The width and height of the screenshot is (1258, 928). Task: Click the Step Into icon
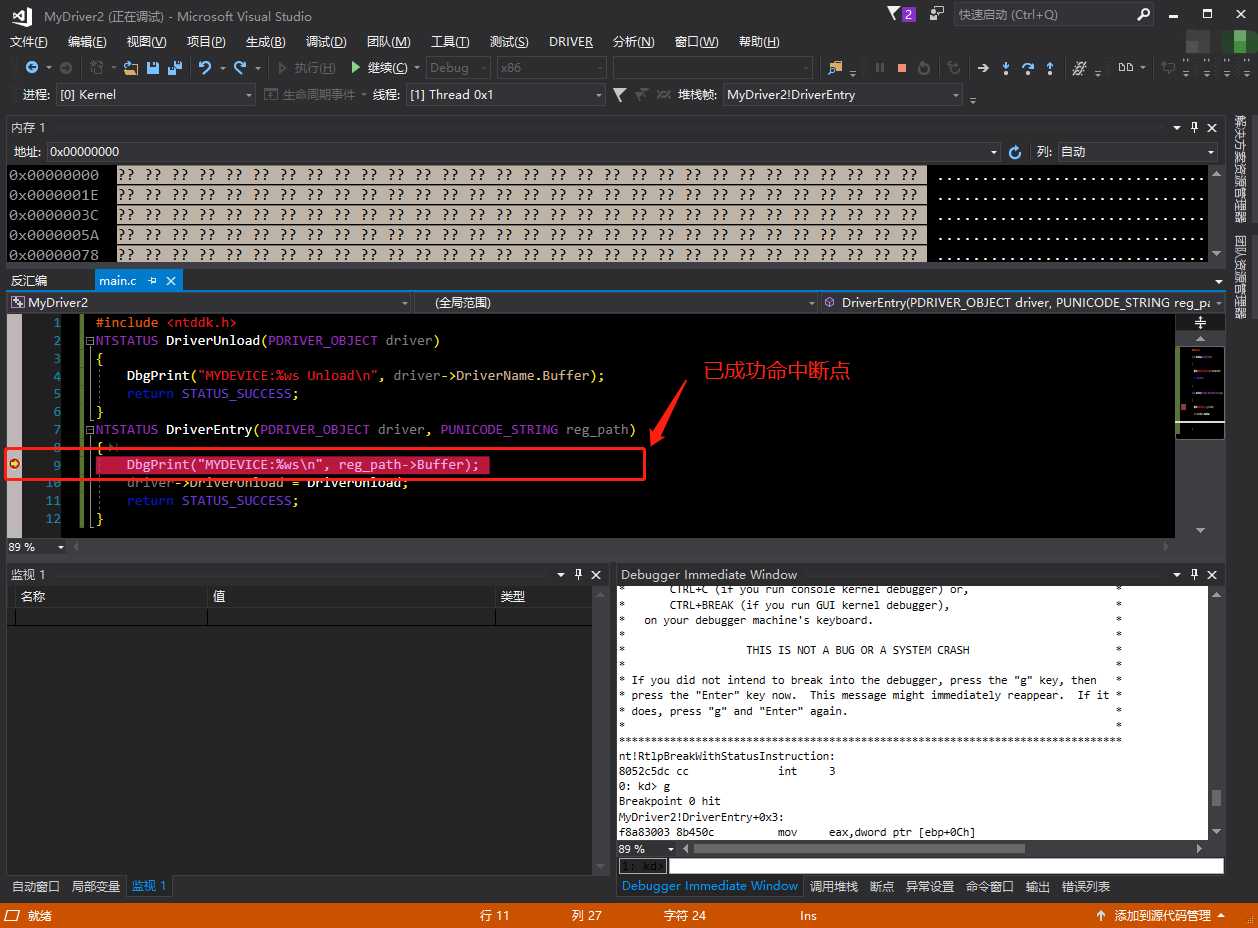point(1006,68)
